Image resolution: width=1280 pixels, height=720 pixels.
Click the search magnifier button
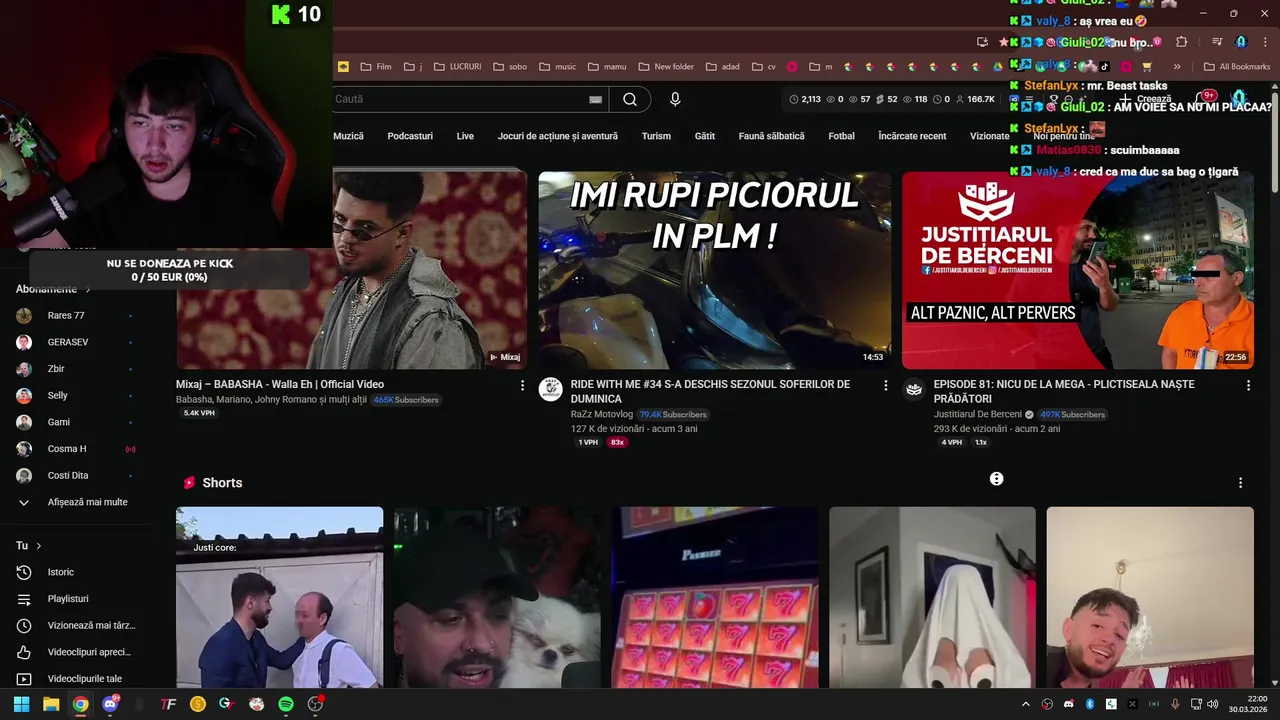click(630, 99)
